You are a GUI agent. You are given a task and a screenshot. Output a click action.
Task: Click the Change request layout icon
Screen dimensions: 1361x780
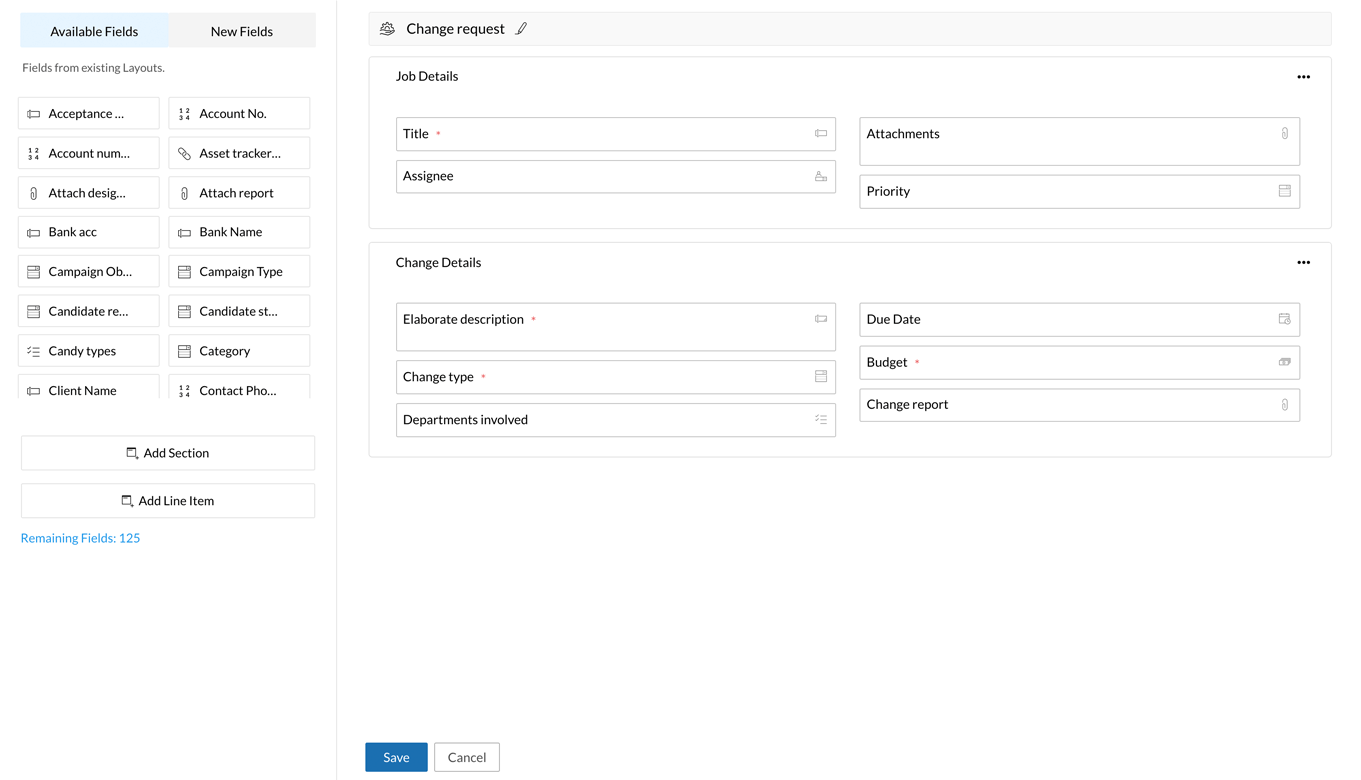387,29
